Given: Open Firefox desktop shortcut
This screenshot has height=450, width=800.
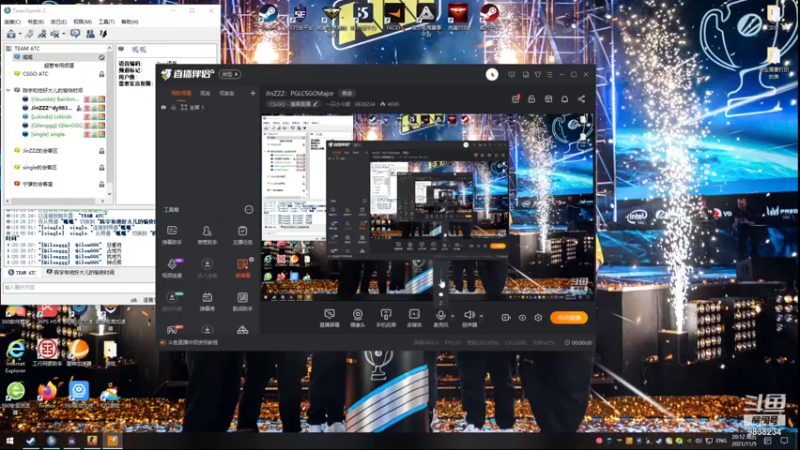Looking at the screenshot, I should click(47, 395).
